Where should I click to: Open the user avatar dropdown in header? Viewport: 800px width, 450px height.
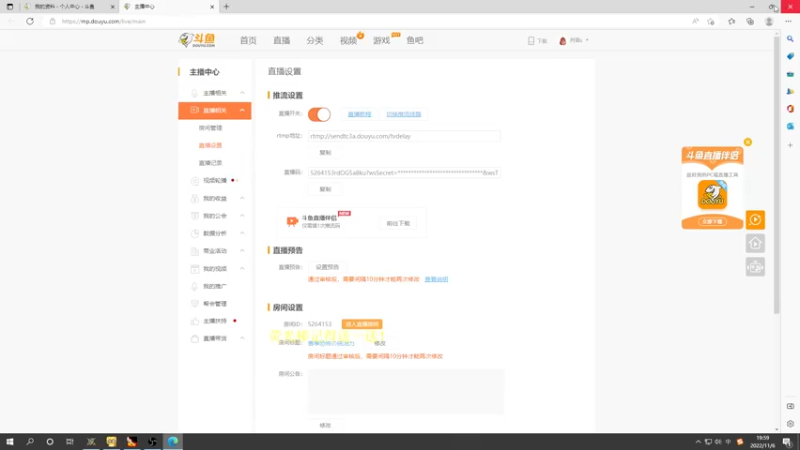pos(574,40)
